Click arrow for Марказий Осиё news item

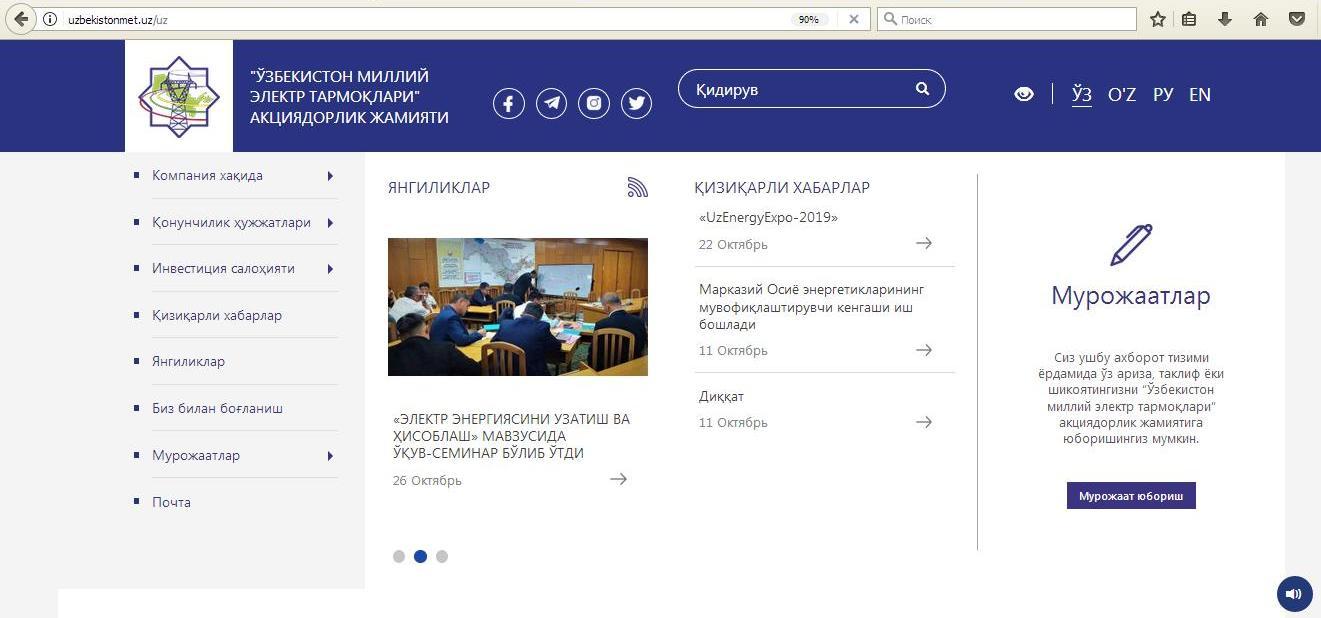click(x=924, y=350)
